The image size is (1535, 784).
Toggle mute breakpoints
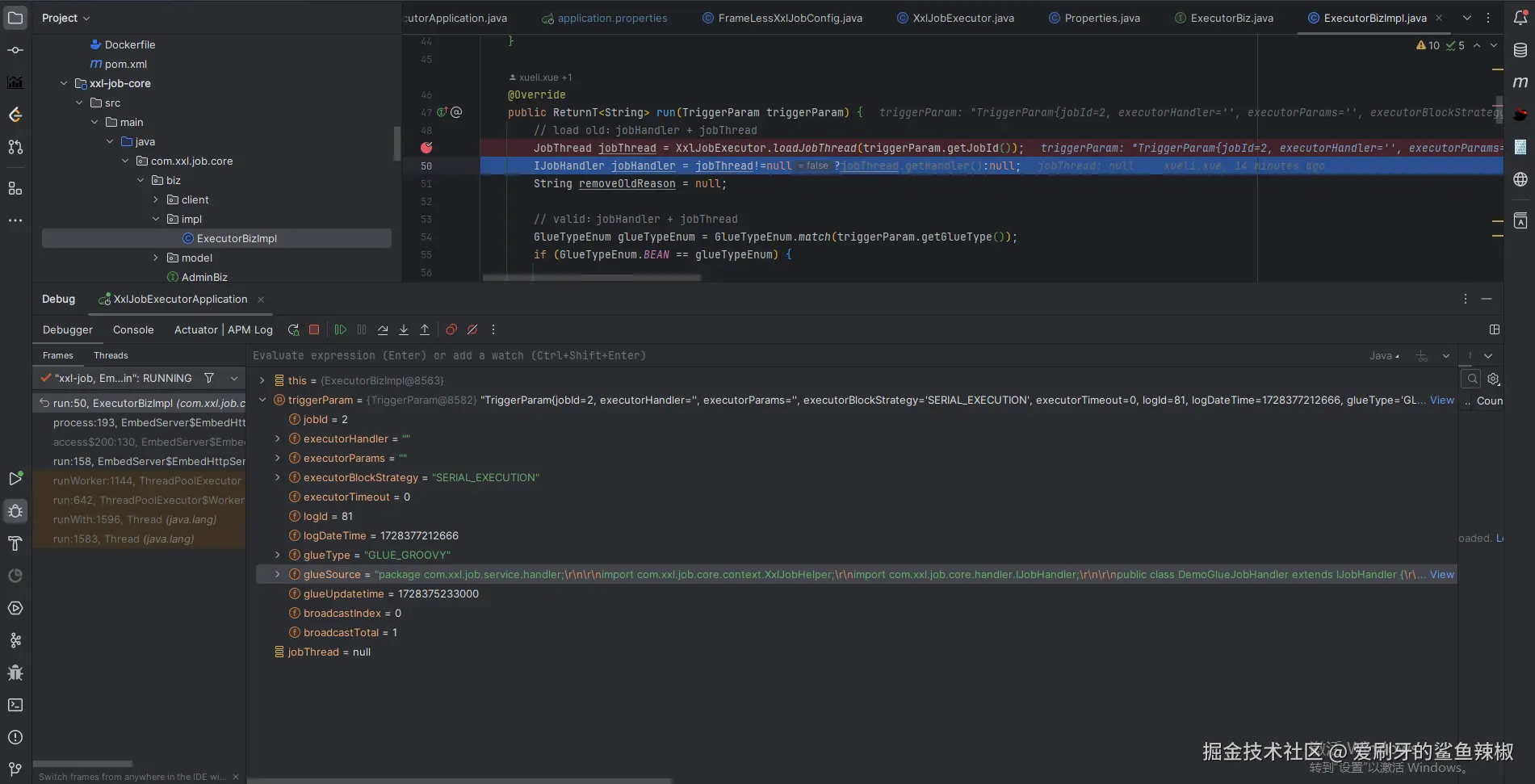click(472, 329)
